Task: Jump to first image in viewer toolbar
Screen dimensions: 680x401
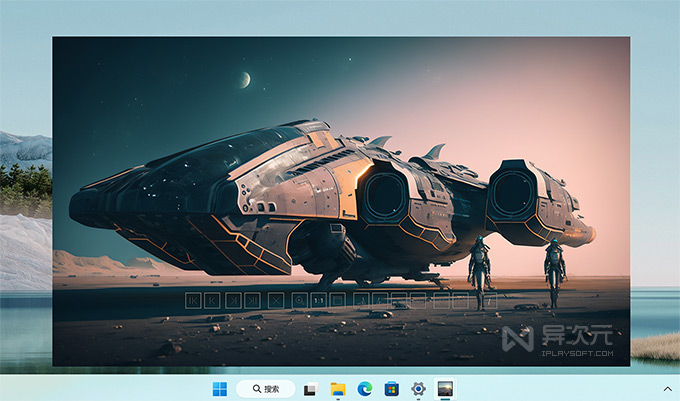Action: tap(193, 299)
